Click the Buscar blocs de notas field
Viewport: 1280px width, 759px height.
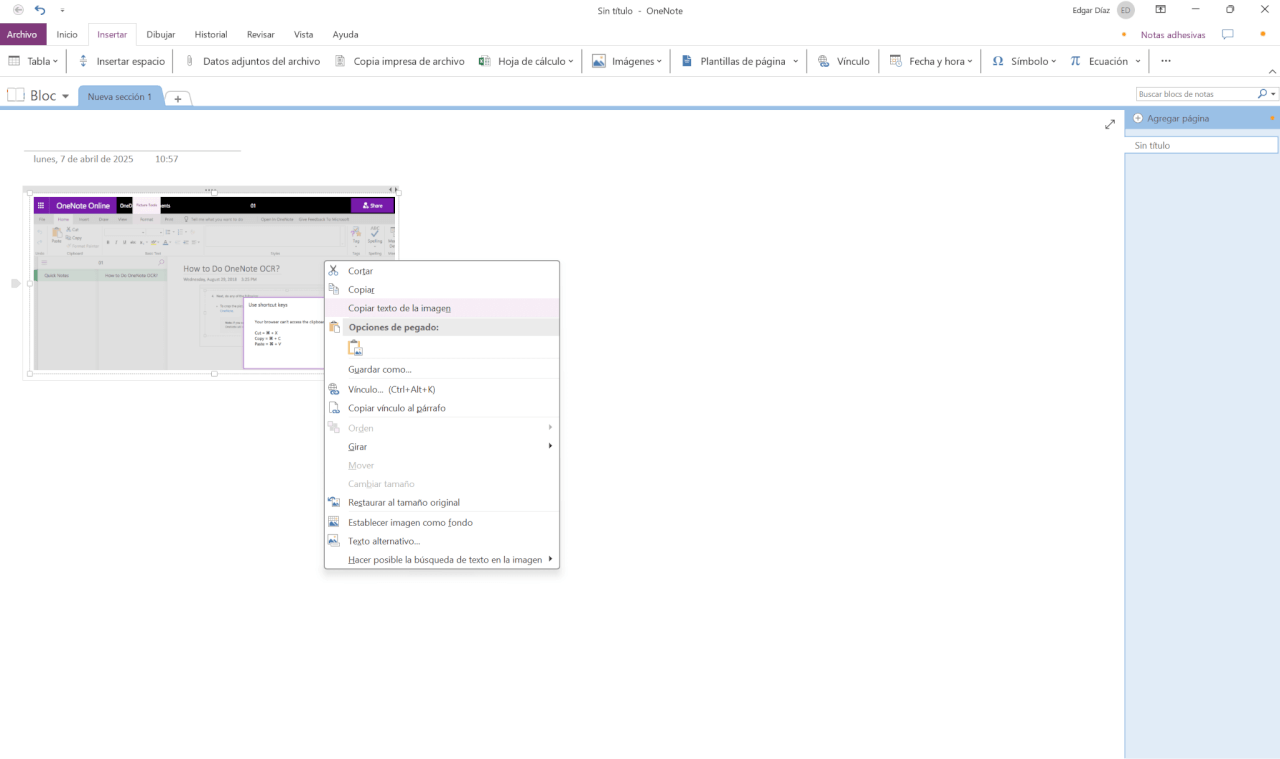(x=1195, y=94)
